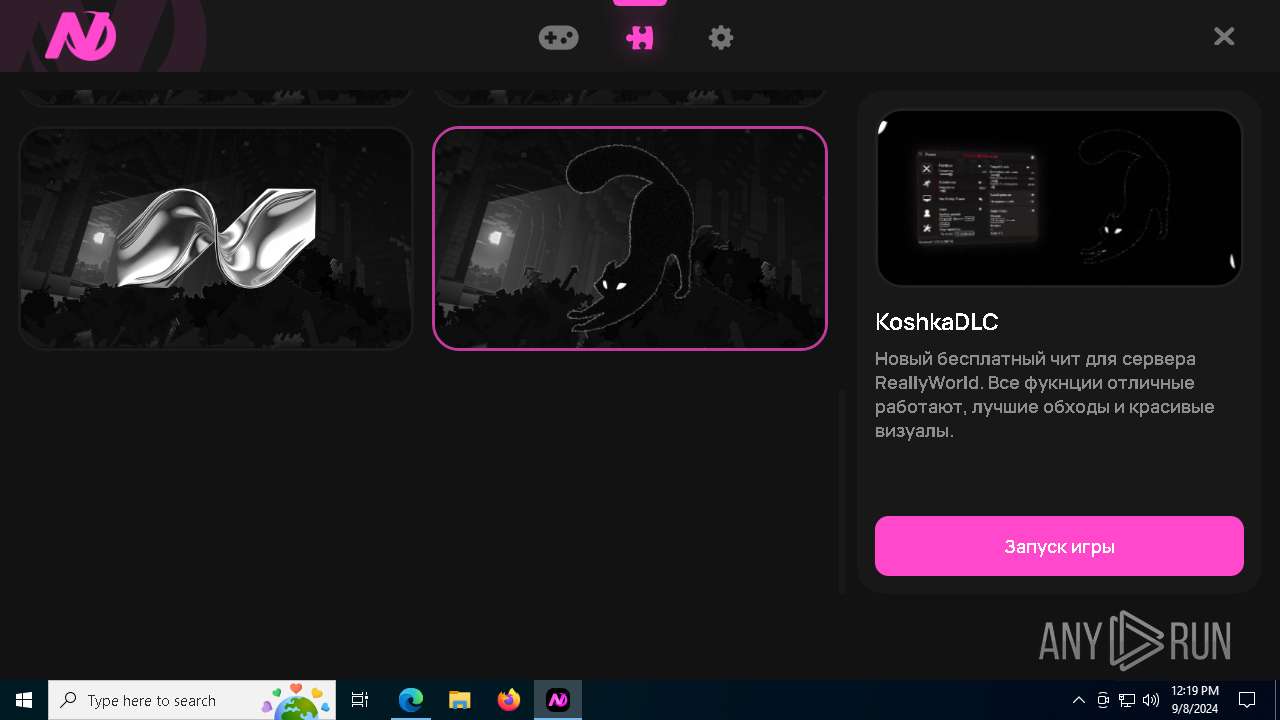1280x720 pixels.
Task: Launch Firefox from the taskbar
Action: point(509,700)
